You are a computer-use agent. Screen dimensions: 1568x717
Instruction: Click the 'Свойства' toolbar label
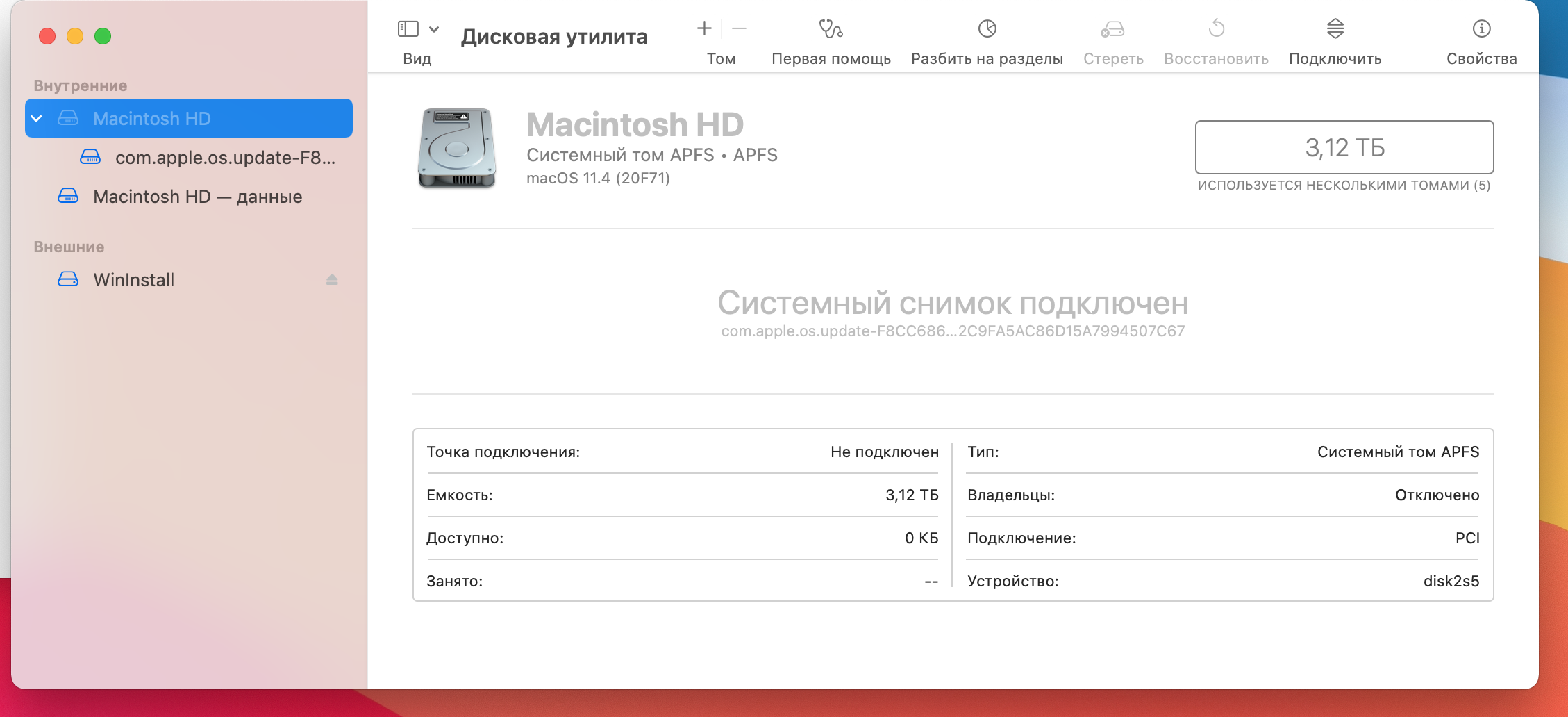(x=1482, y=59)
